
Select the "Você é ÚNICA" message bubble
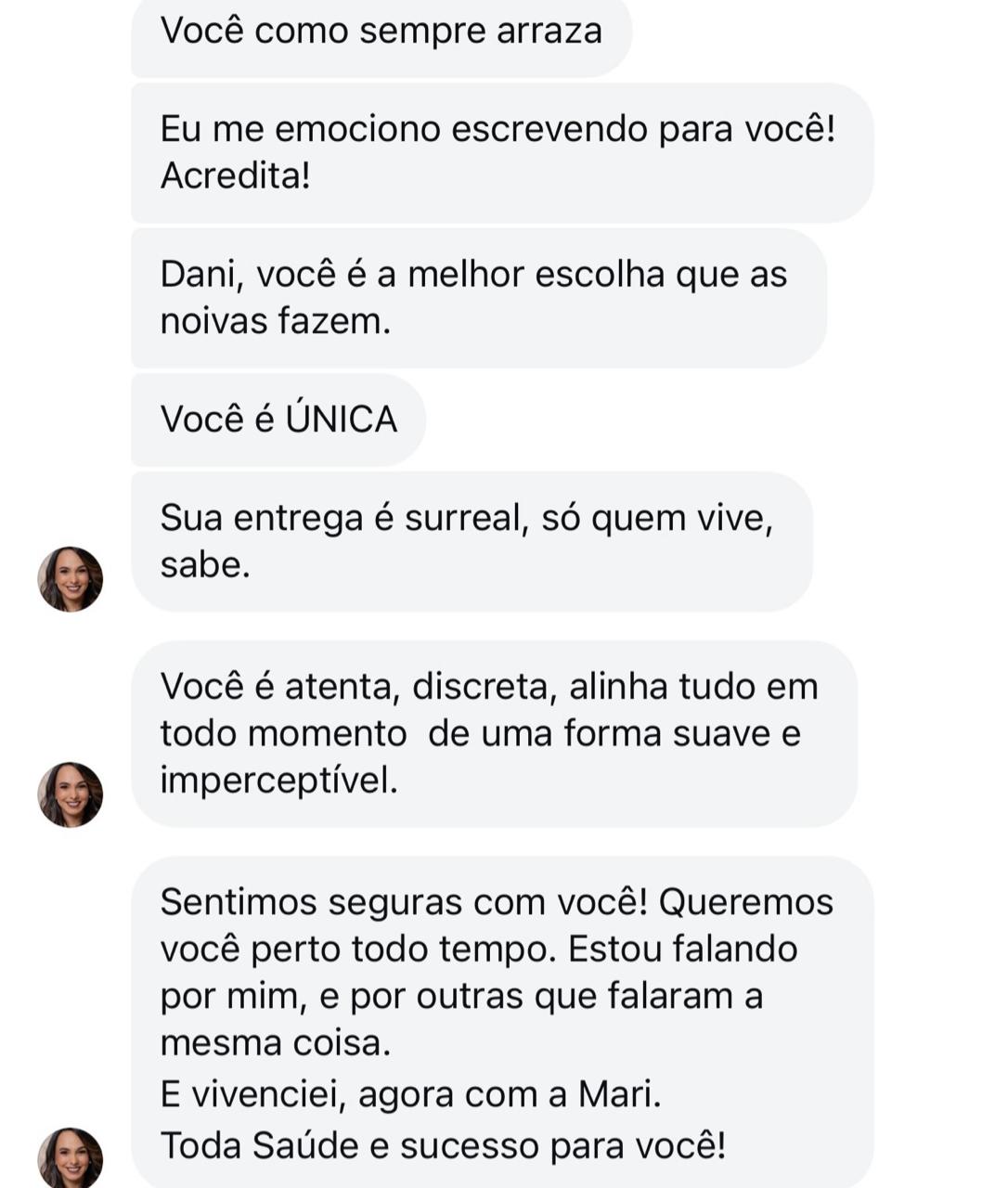click(x=278, y=420)
